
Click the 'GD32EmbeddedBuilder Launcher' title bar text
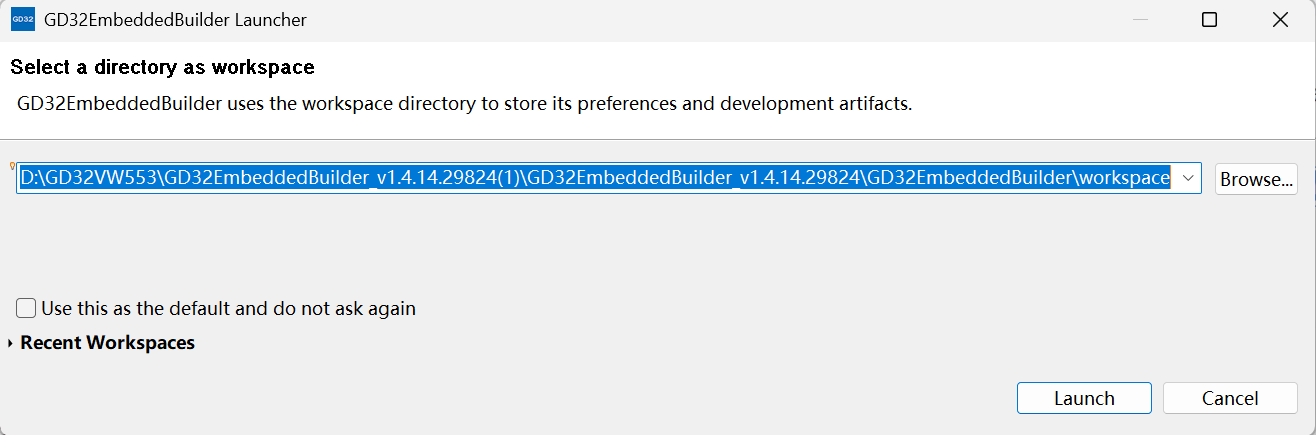click(176, 19)
